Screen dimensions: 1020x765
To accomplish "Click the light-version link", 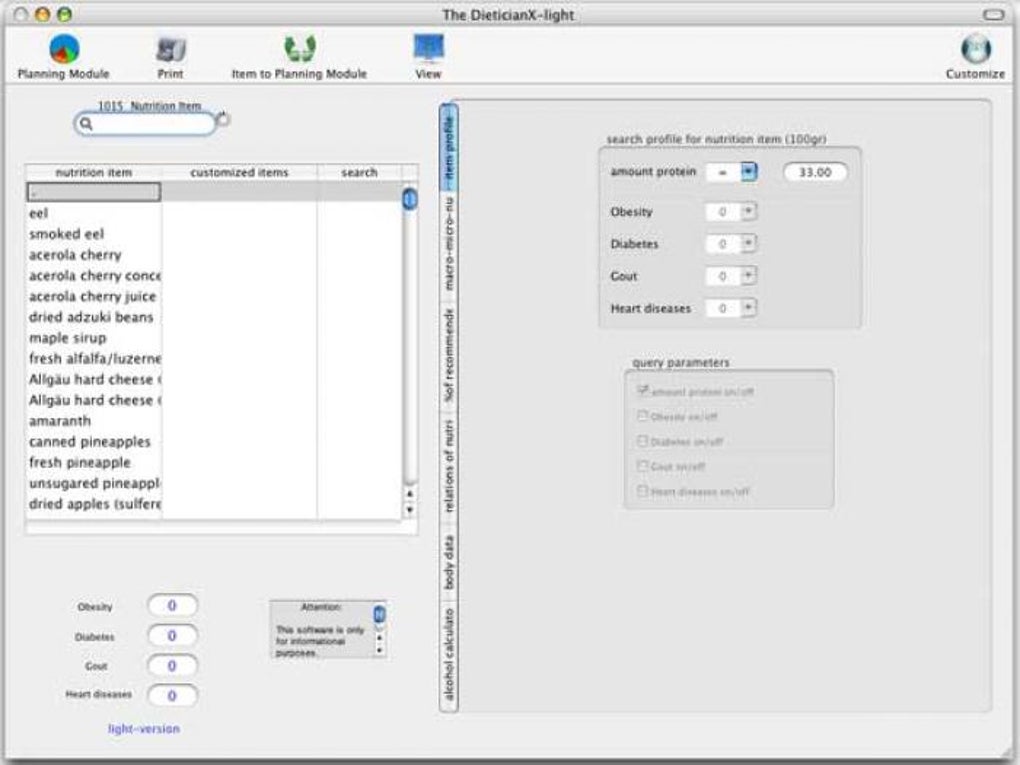I will click(144, 729).
